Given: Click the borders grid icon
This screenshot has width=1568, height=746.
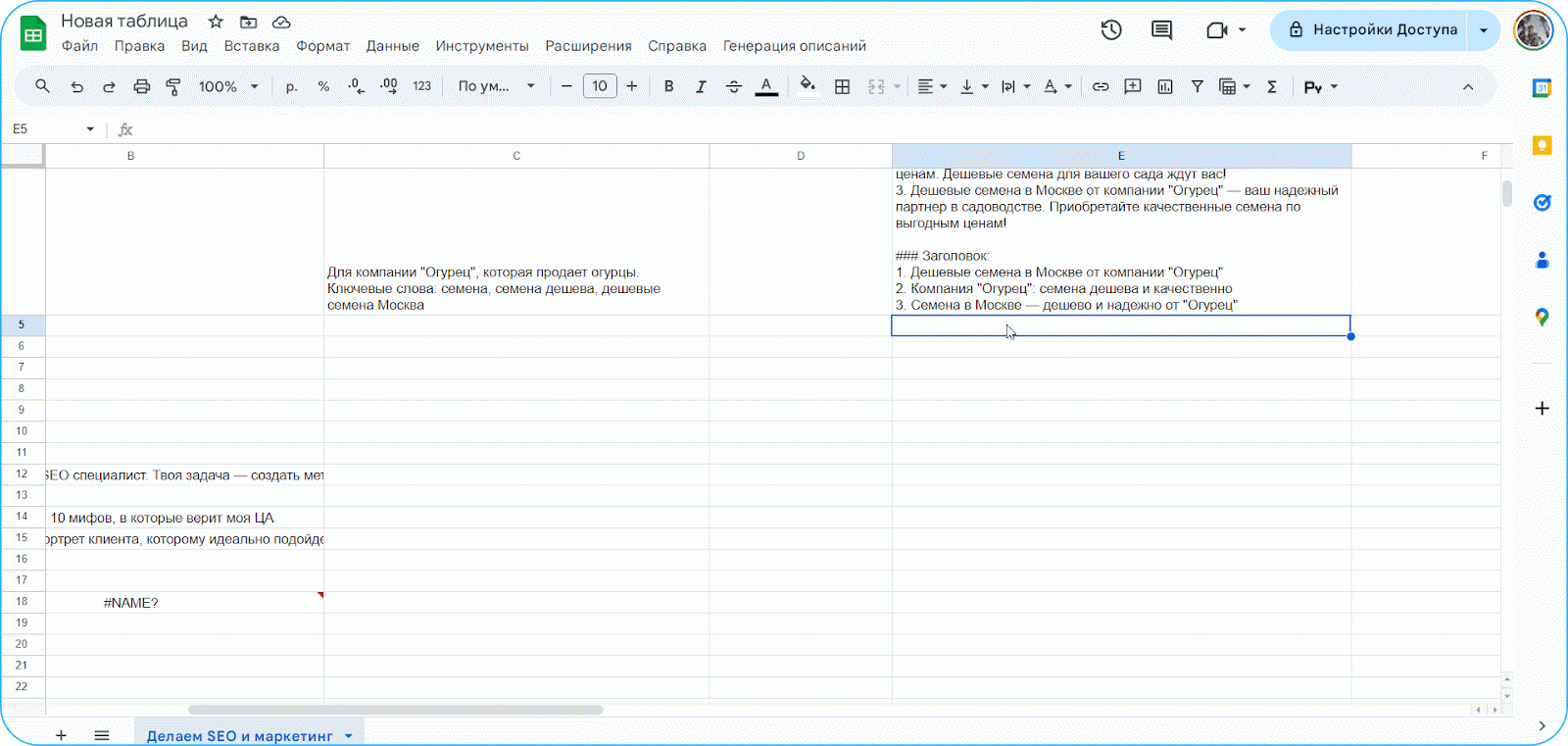Looking at the screenshot, I should (842, 86).
